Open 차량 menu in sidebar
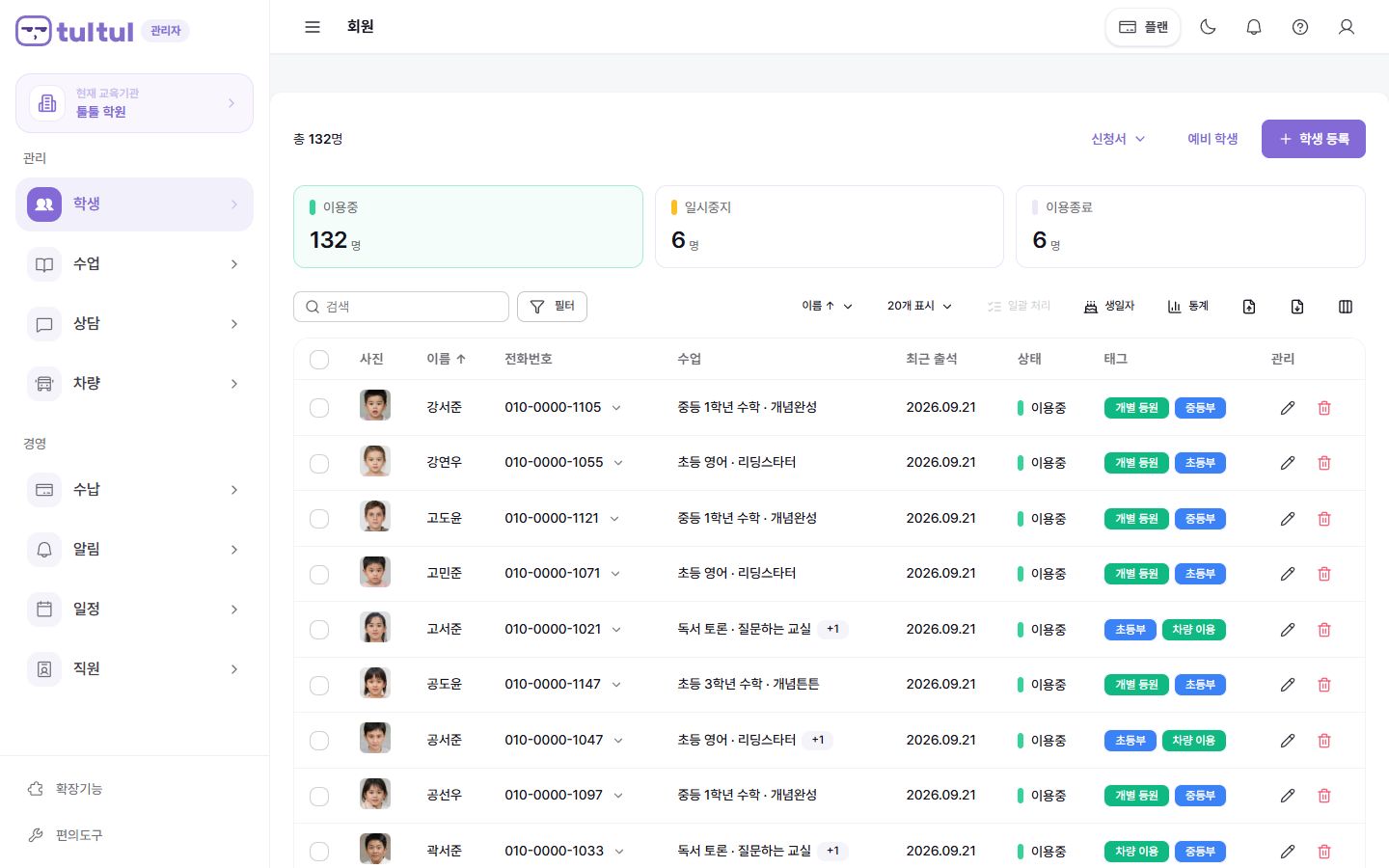The width and height of the screenshot is (1389, 868). (134, 384)
